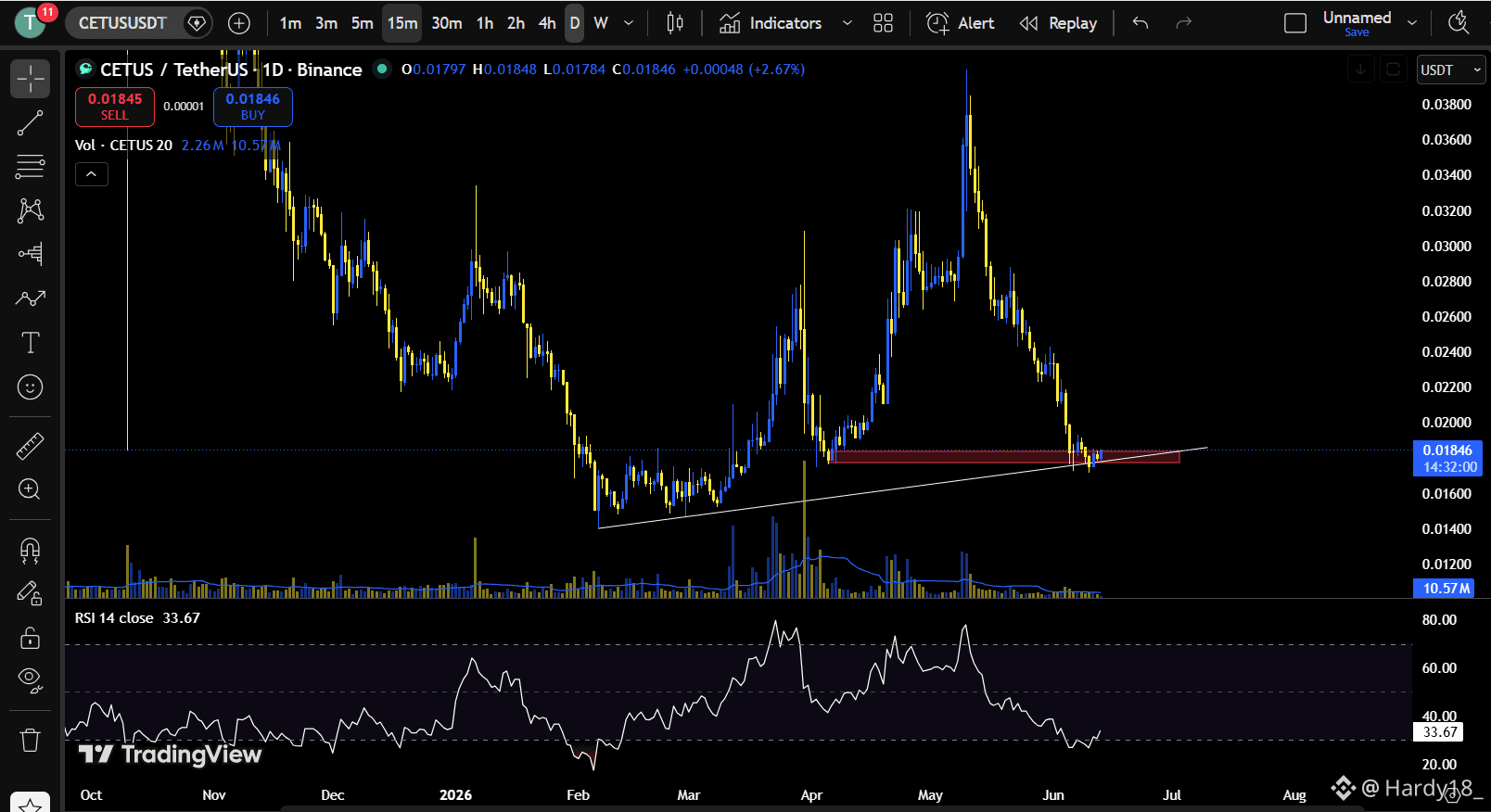Image resolution: width=1491 pixels, height=812 pixels.
Task: Switch to the 15m timeframe
Action: 402,23
